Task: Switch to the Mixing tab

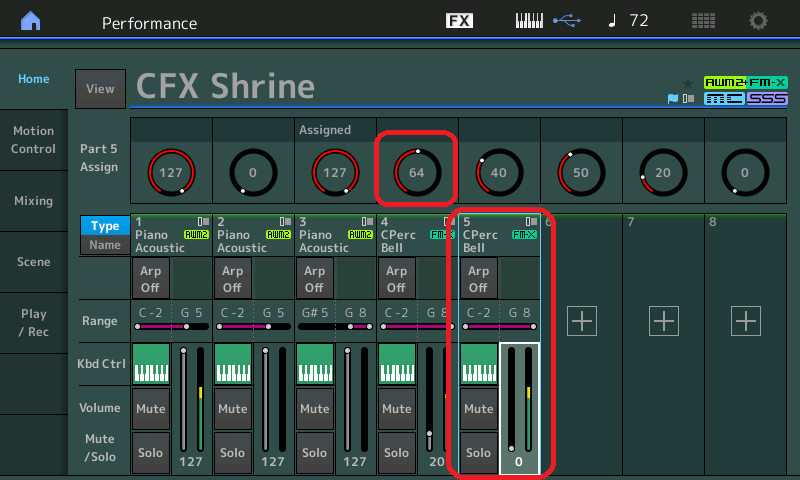Action: point(33,201)
